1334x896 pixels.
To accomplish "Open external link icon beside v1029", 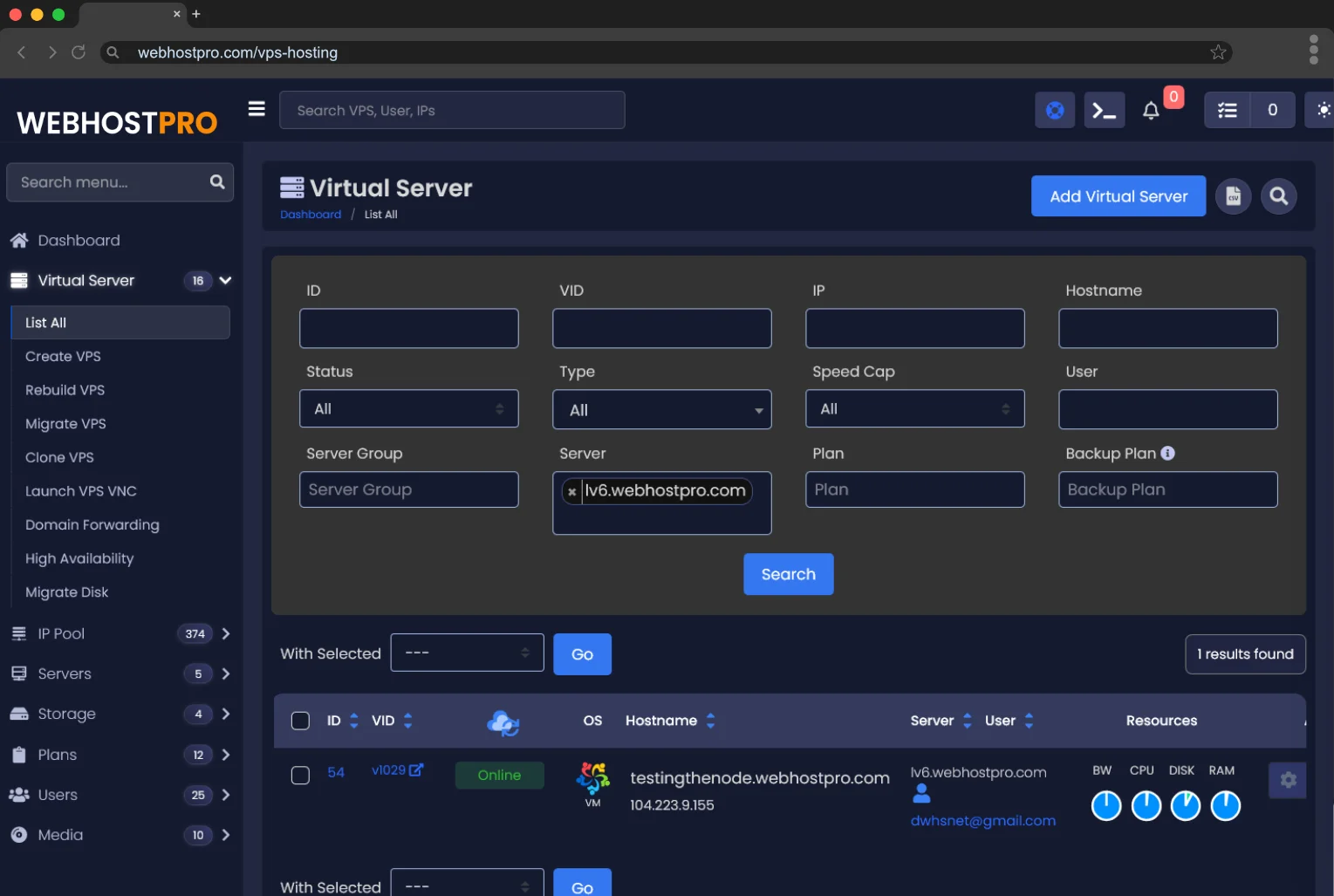I will click(416, 769).
